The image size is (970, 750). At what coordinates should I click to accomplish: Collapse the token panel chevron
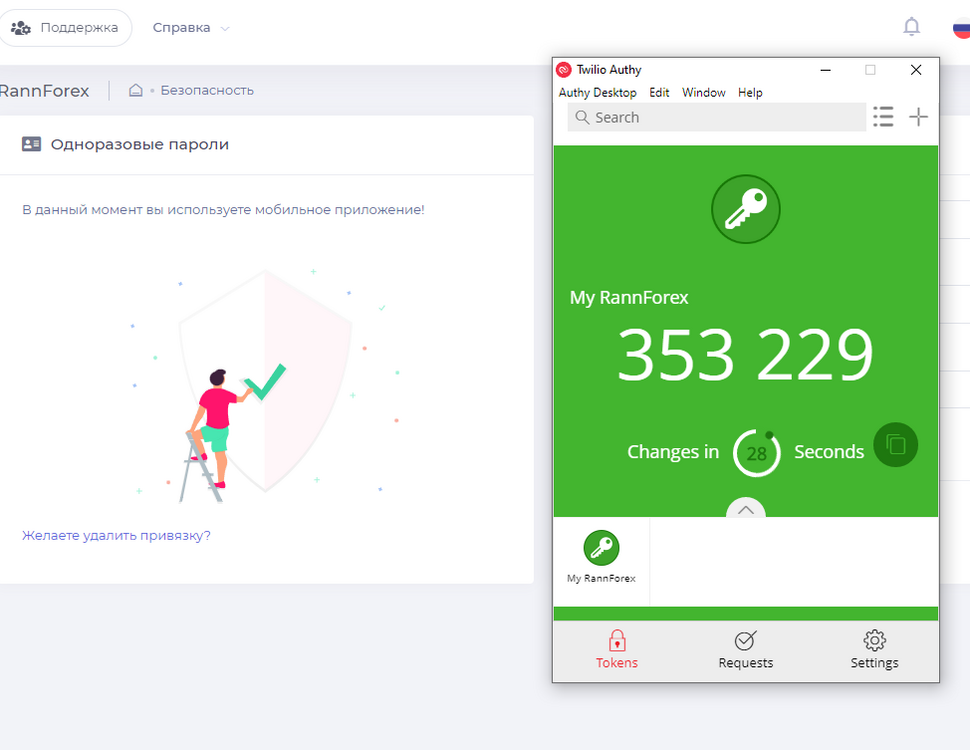[x=745, y=508]
